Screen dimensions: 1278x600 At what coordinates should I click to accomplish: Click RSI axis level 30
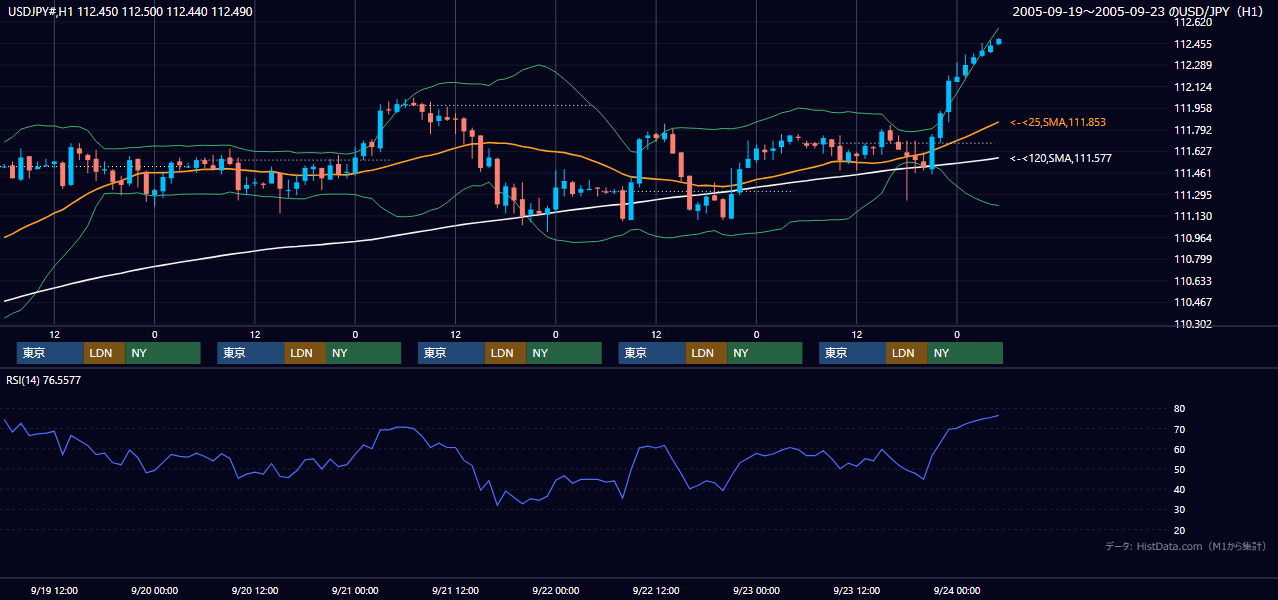pos(1180,510)
